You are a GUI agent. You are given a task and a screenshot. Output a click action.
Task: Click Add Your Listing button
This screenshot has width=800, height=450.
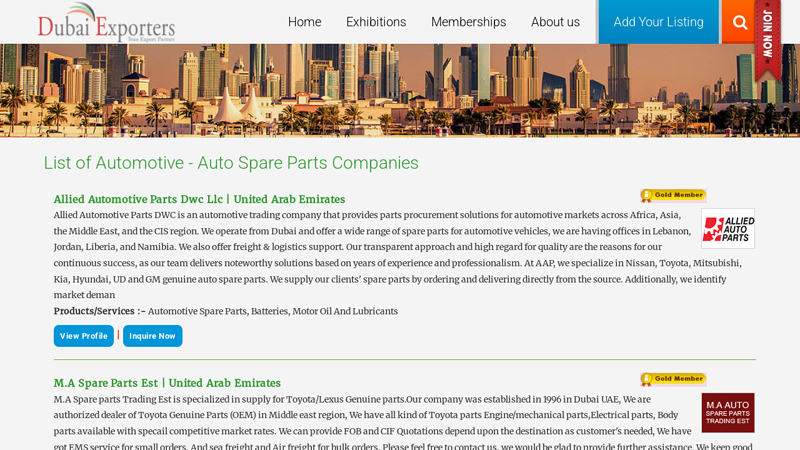click(658, 22)
